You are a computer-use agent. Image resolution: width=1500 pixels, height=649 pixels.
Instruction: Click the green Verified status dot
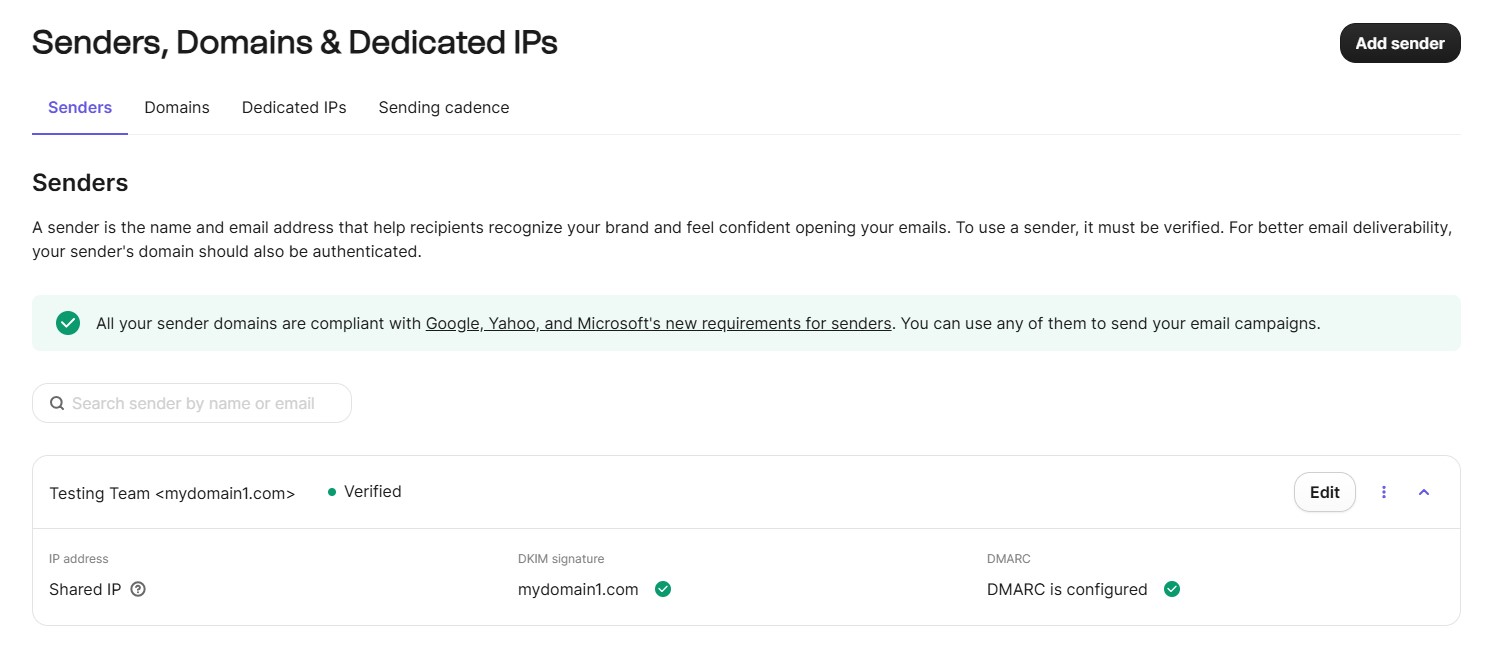pyautogui.click(x=332, y=492)
